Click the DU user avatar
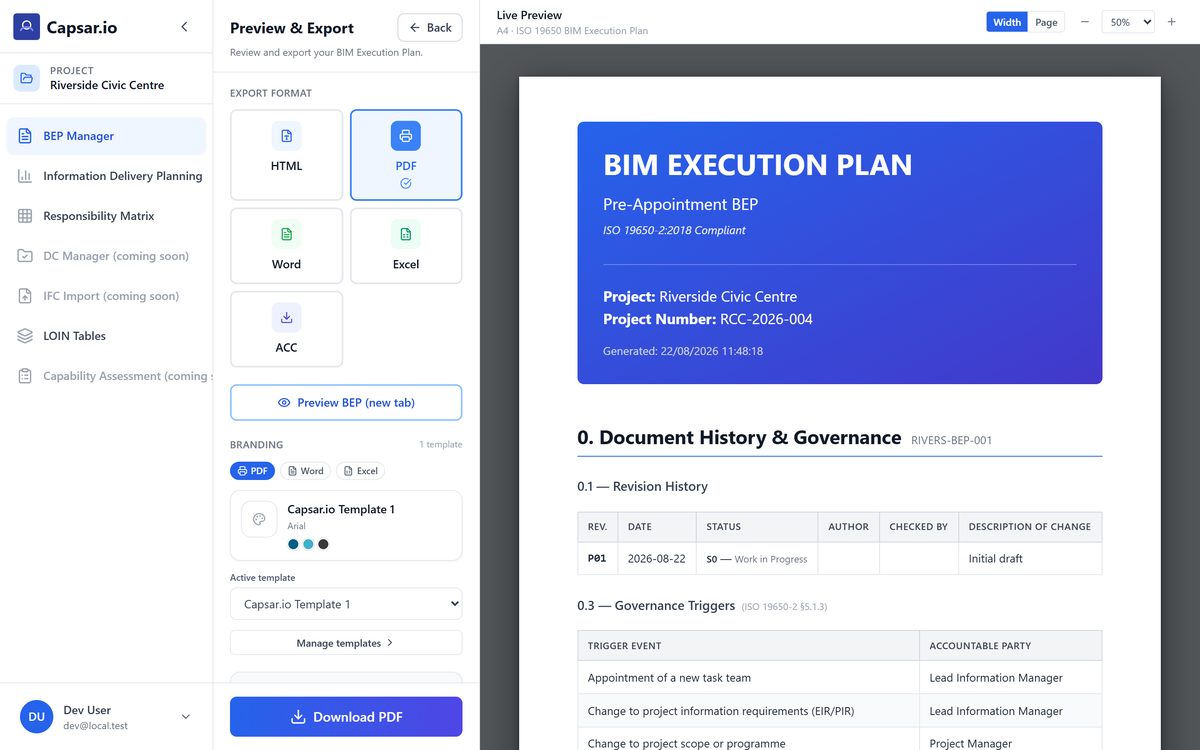This screenshot has width=1200, height=750. tap(36, 717)
